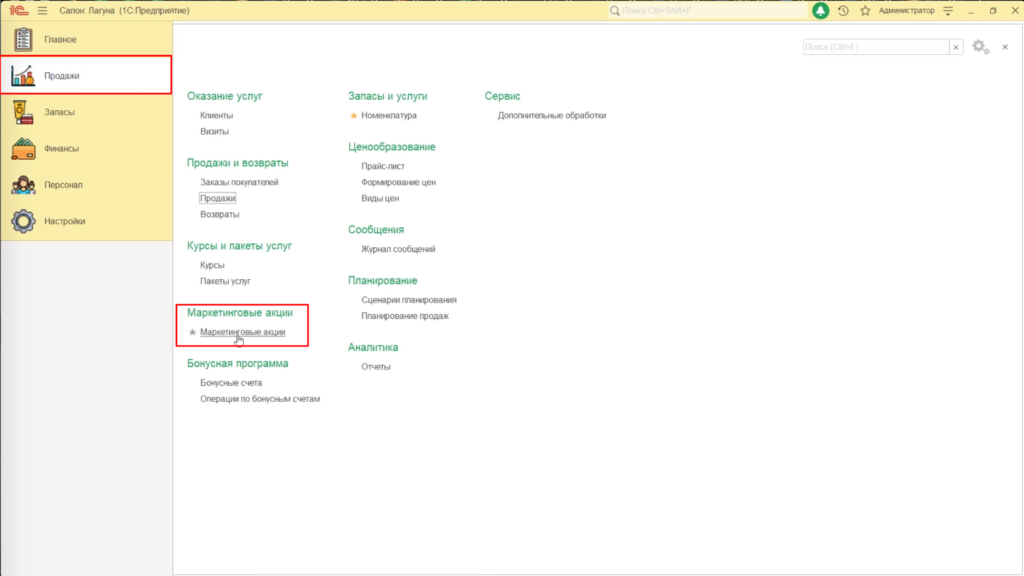This screenshot has height=576, width=1024.
Task: Open the history clock icon
Action: click(843, 10)
